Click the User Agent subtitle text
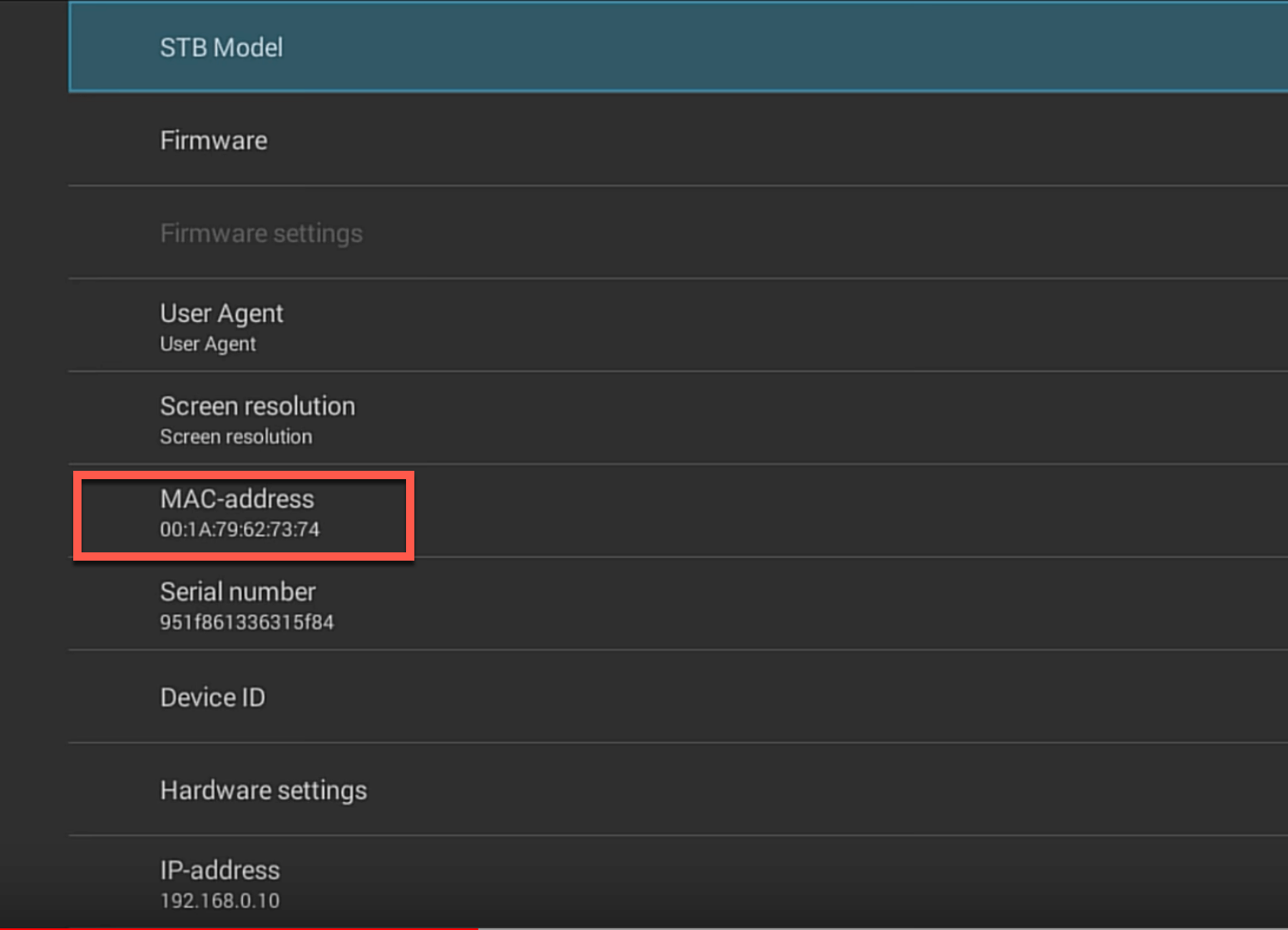The image size is (1288, 930). point(208,344)
